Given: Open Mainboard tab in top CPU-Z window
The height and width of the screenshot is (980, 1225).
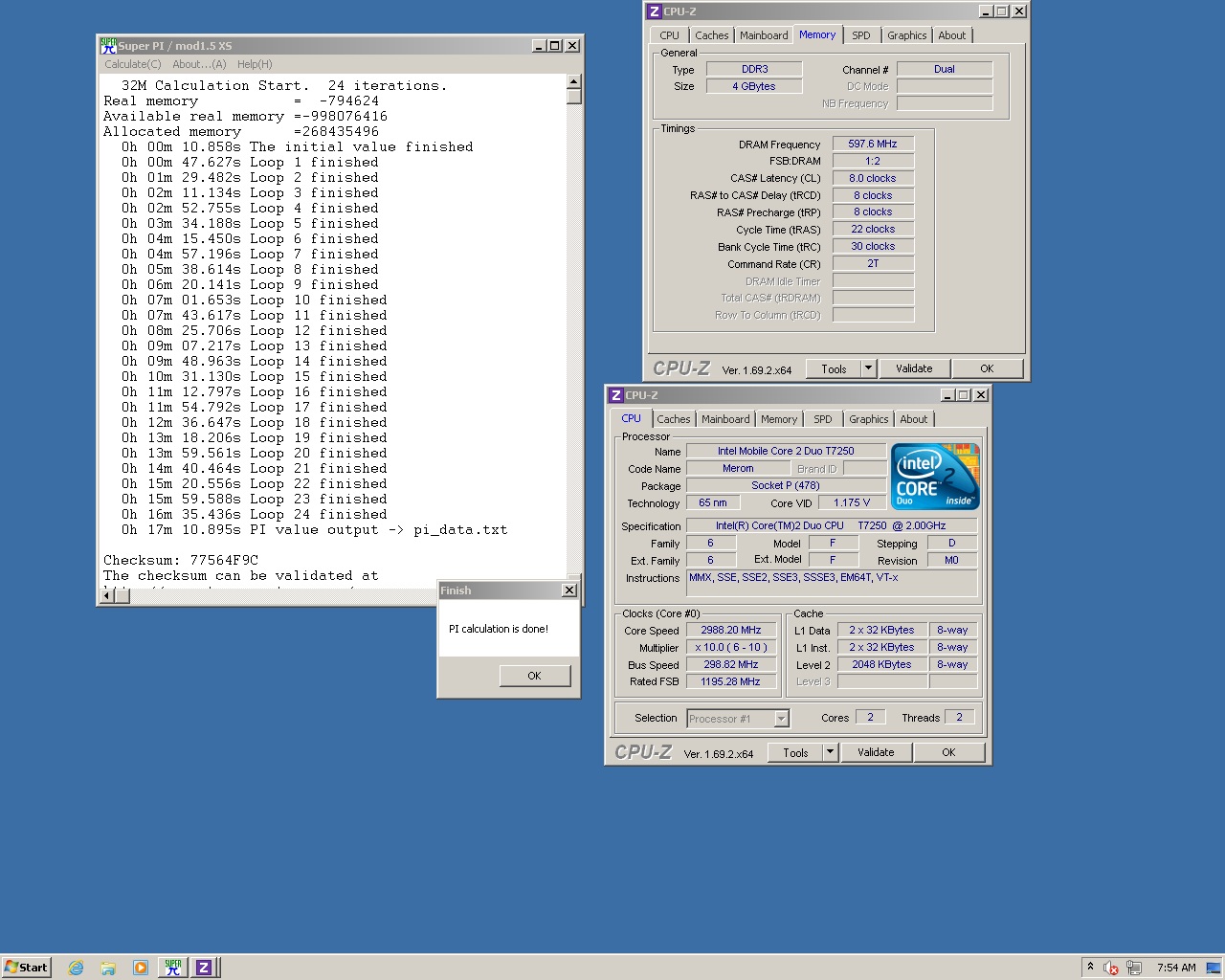Looking at the screenshot, I should [x=764, y=35].
